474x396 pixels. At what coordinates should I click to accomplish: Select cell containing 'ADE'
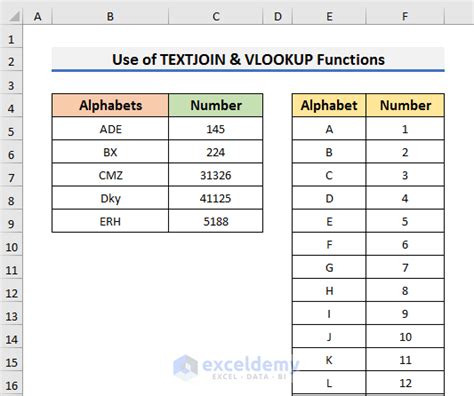tap(110, 129)
